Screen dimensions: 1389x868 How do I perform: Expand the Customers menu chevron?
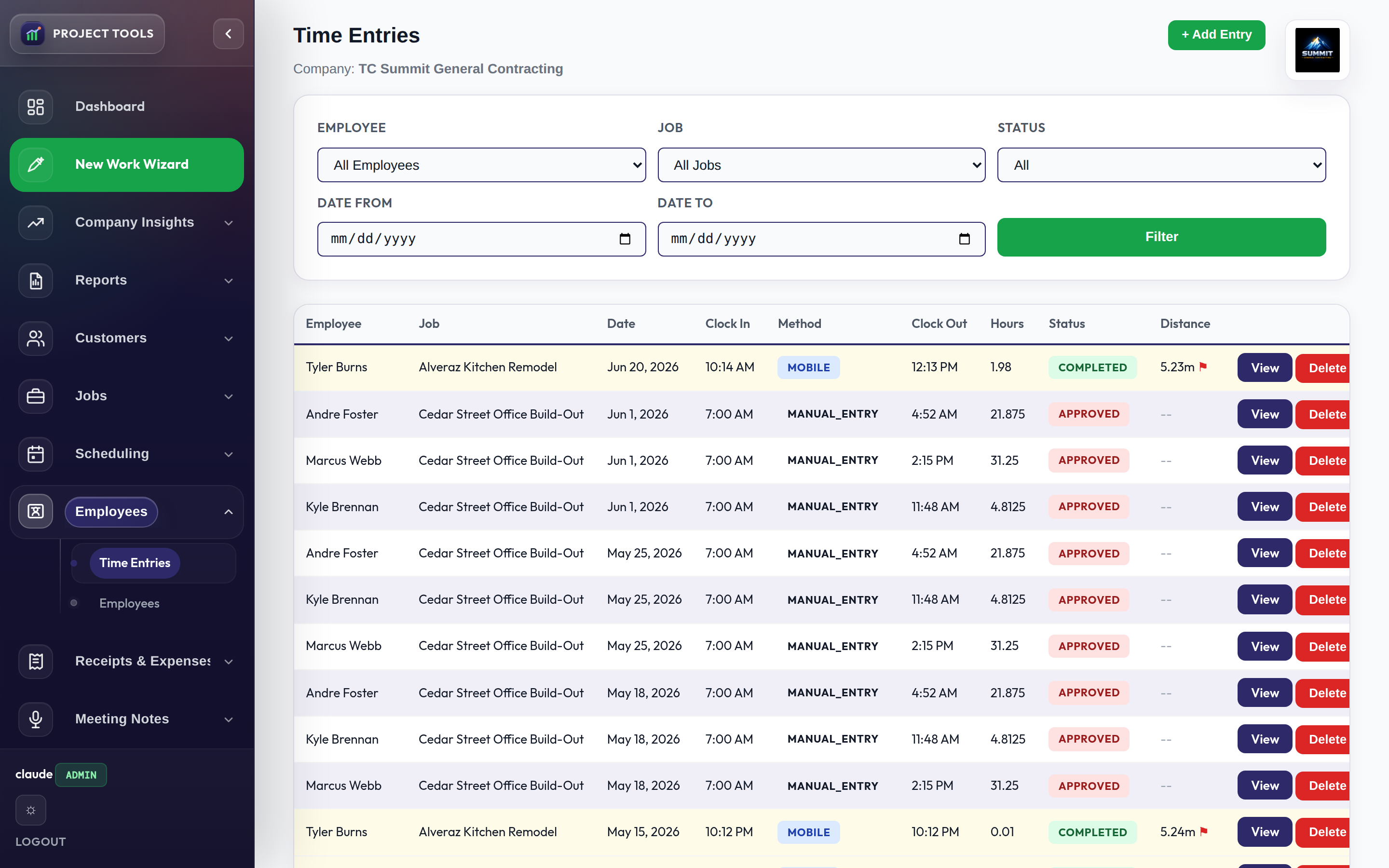click(229, 339)
